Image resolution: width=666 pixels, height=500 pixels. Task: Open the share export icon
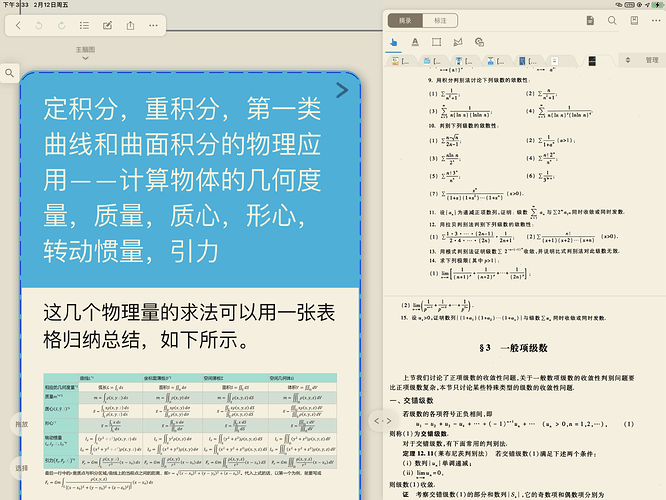[130, 25]
